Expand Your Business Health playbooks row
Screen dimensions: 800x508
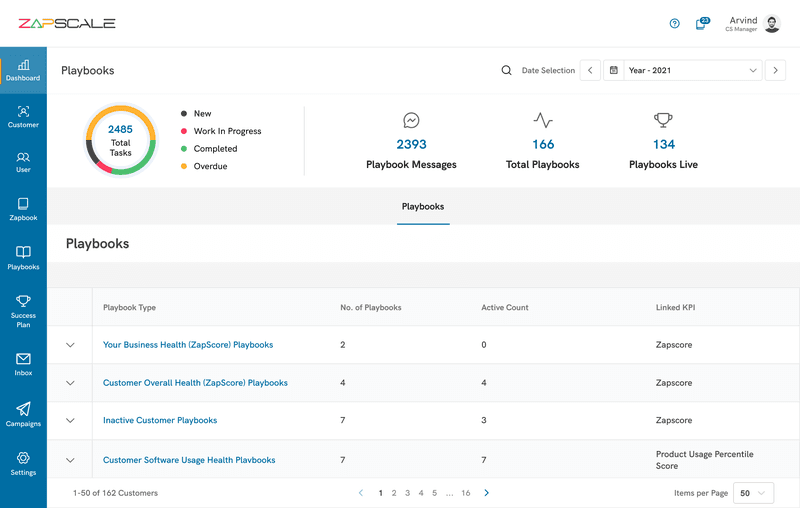70,345
